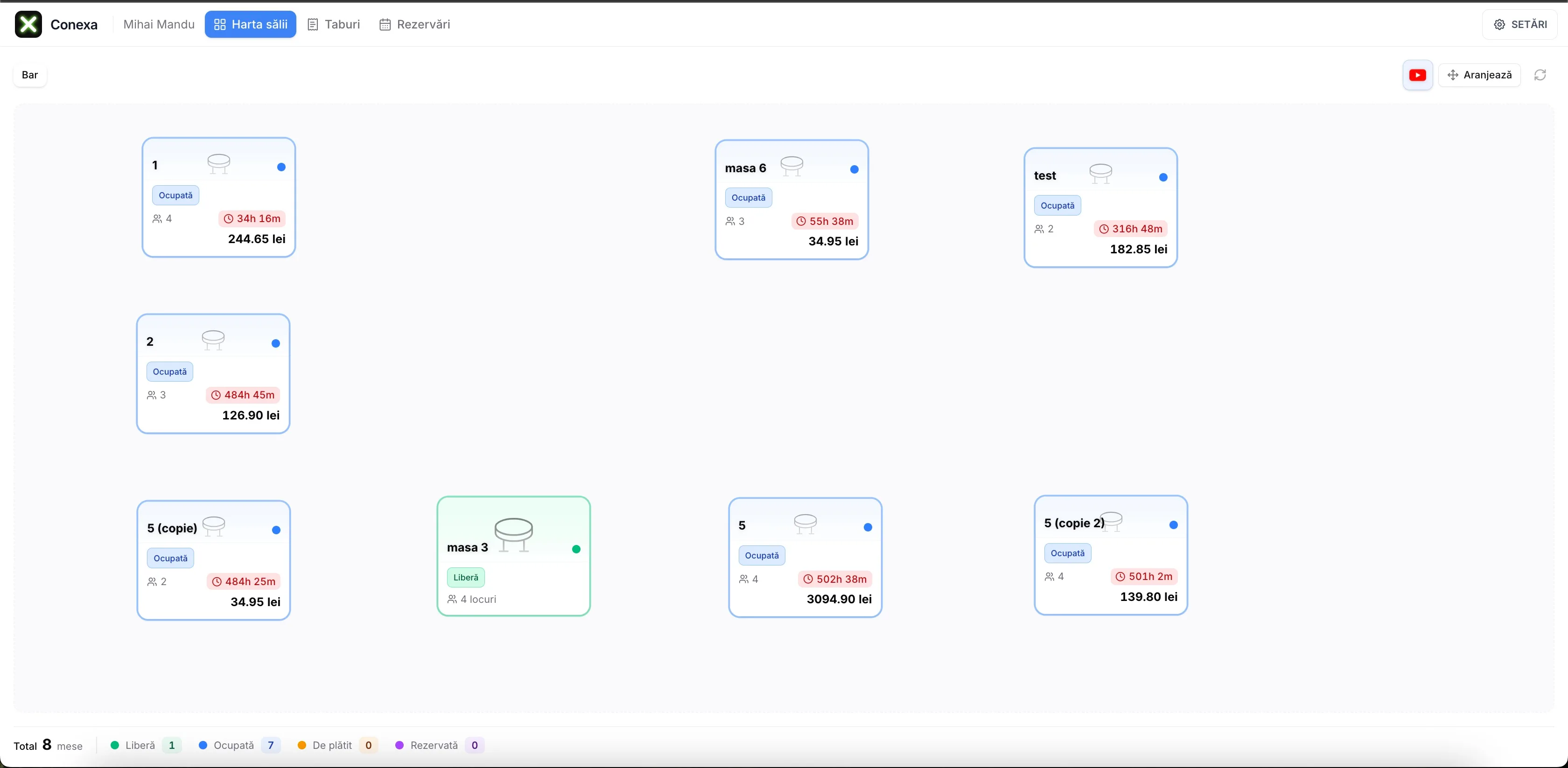This screenshot has width=1568, height=768.
Task: Click the 484h 45m timer badge
Action: tap(242, 395)
